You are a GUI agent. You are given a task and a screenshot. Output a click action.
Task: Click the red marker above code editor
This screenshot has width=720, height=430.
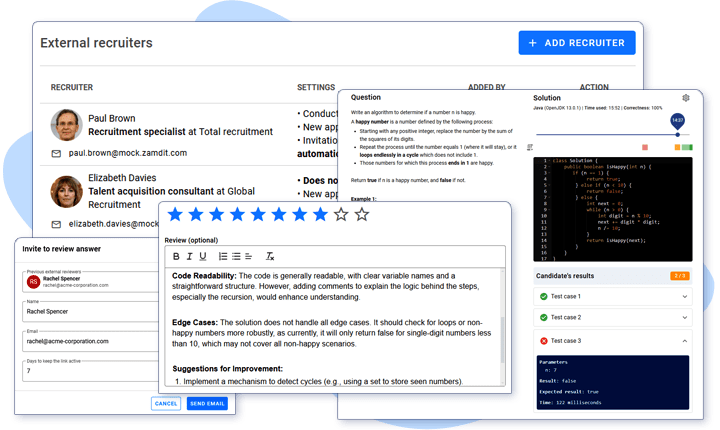coord(645,147)
